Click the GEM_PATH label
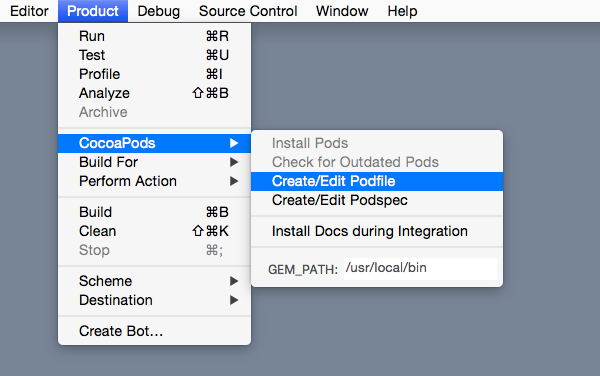The height and width of the screenshot is (376, 600). click(x=303, y=270)
